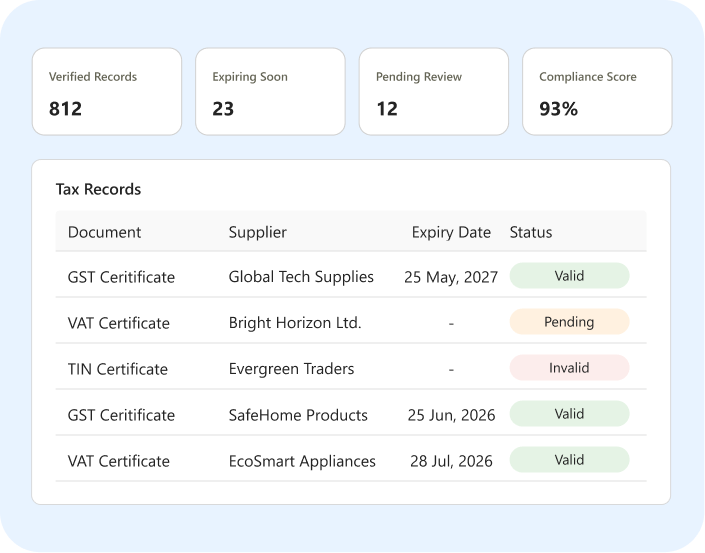Select SafeHome Products supplier name
The height and width of the screenshot is (553, 705).
point(298,415)
